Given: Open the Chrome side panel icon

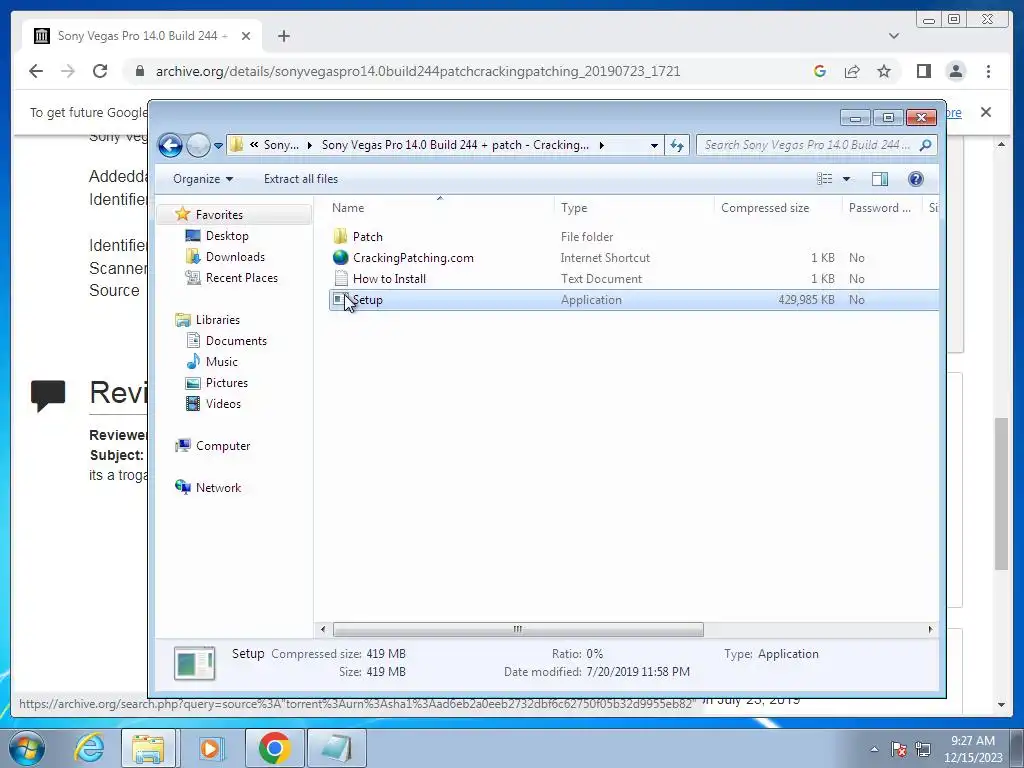Looking at the screenshot, I should (923, 71).
